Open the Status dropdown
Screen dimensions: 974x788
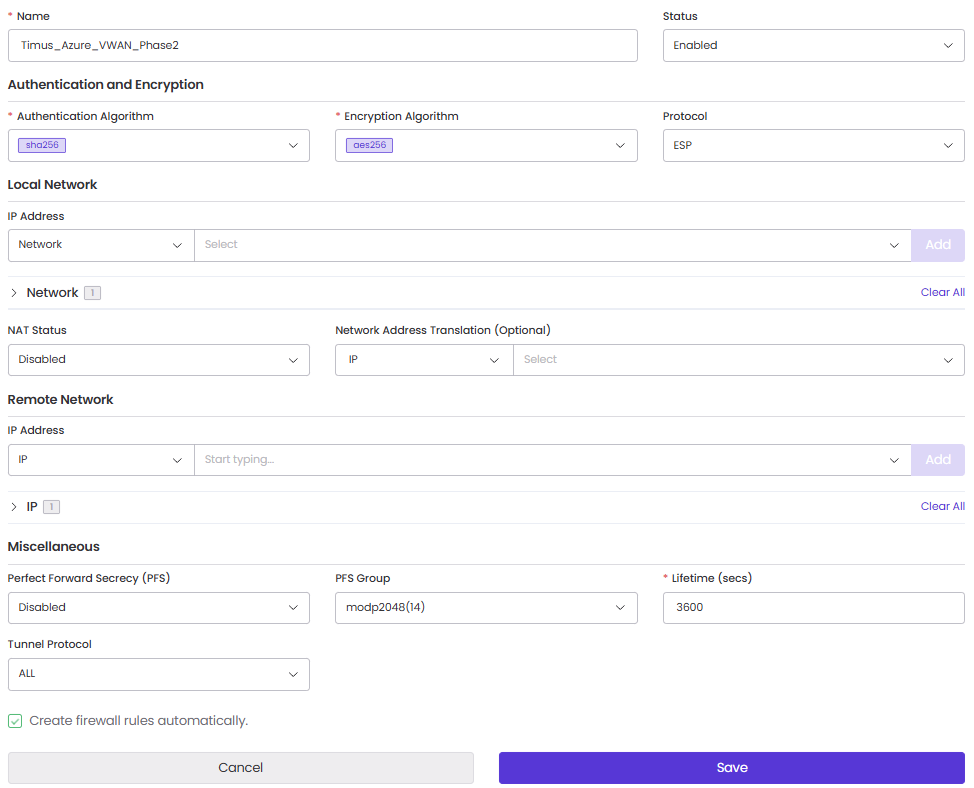click(x=812, y=45)
